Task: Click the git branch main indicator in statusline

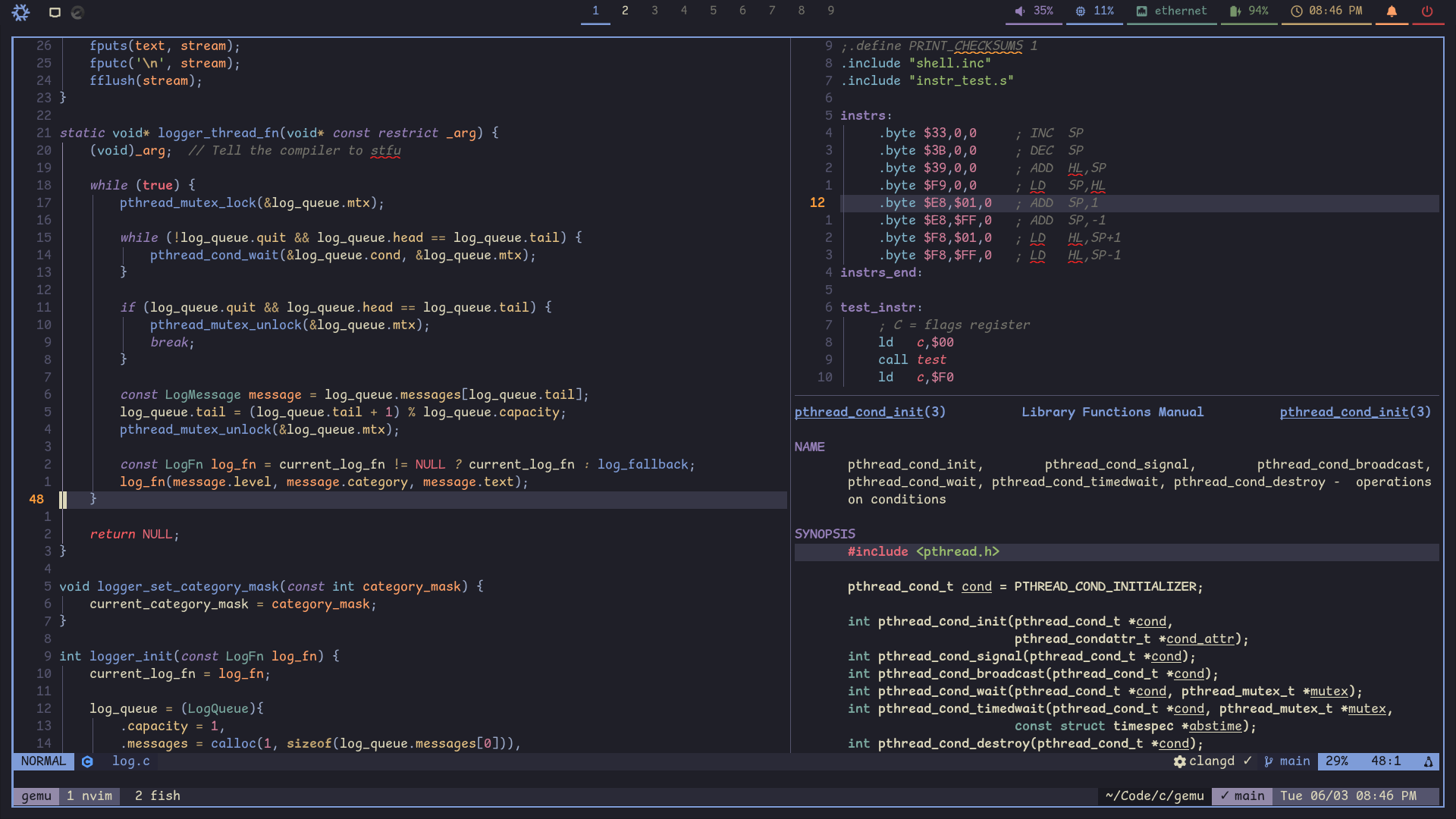Action: pyautogui.click(x=1287, y=761)
